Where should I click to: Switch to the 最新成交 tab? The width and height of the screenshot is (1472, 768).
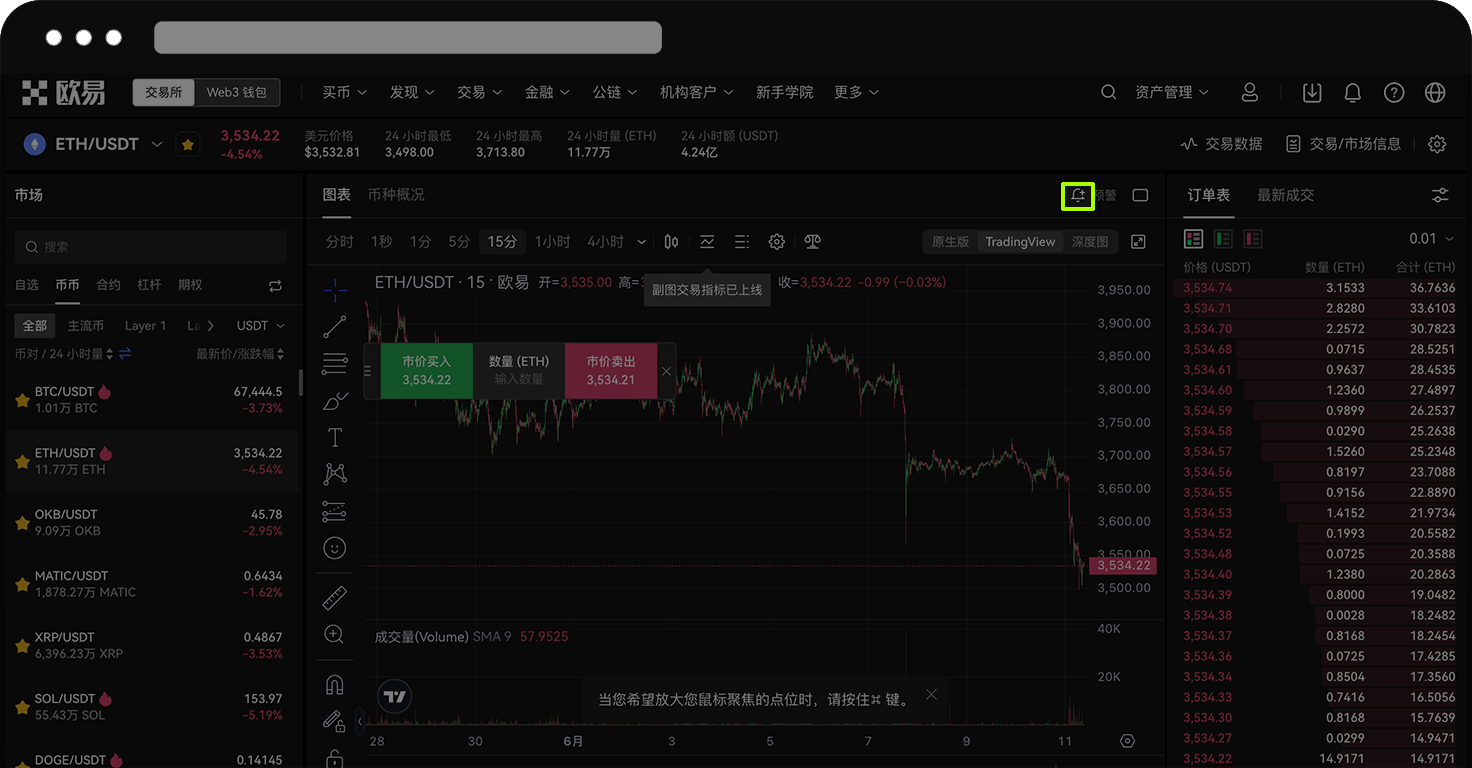coord(1286,195)
